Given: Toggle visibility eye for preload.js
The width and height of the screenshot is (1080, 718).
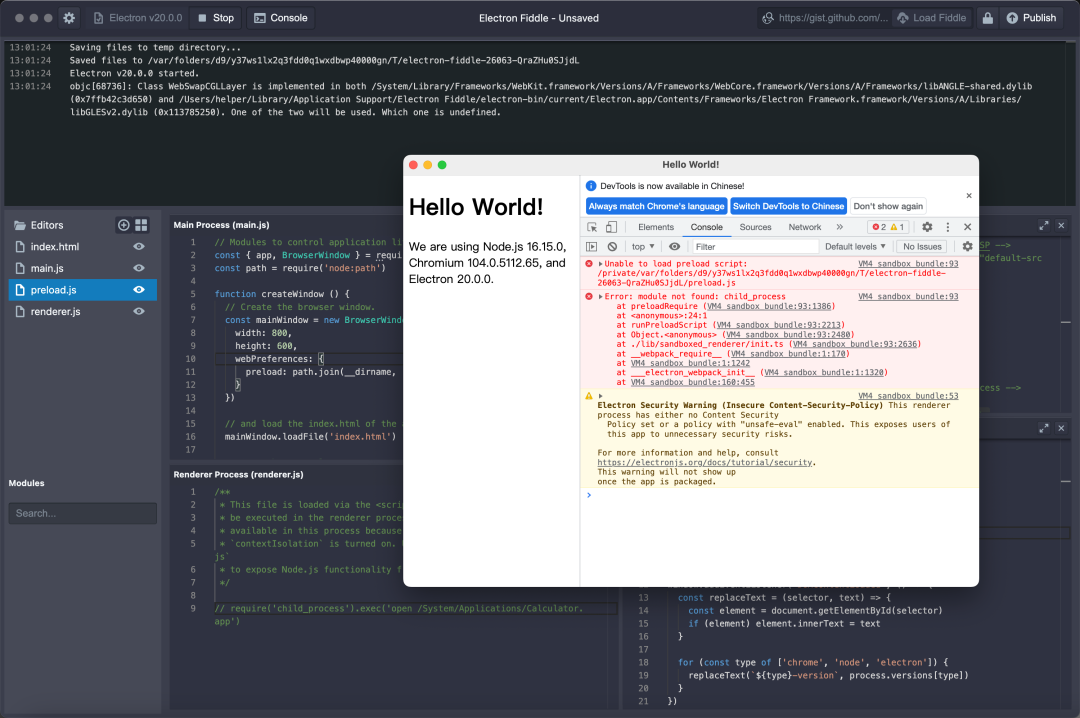Looking at the screenshot, I should [x=139, y=290].
